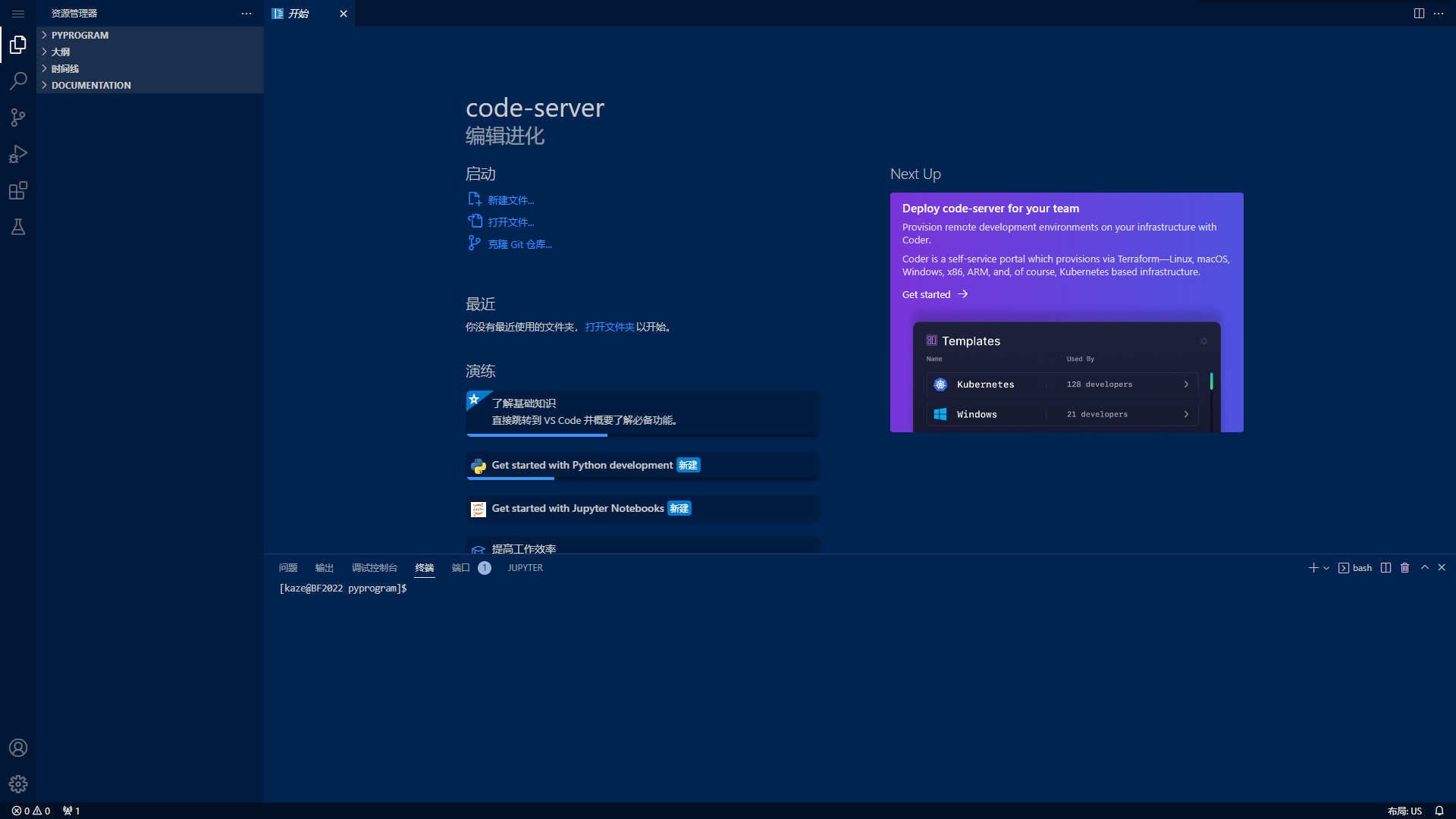
Task: Click the Source Control/源代码管理 sidebar icon
Action: [18, 117]
